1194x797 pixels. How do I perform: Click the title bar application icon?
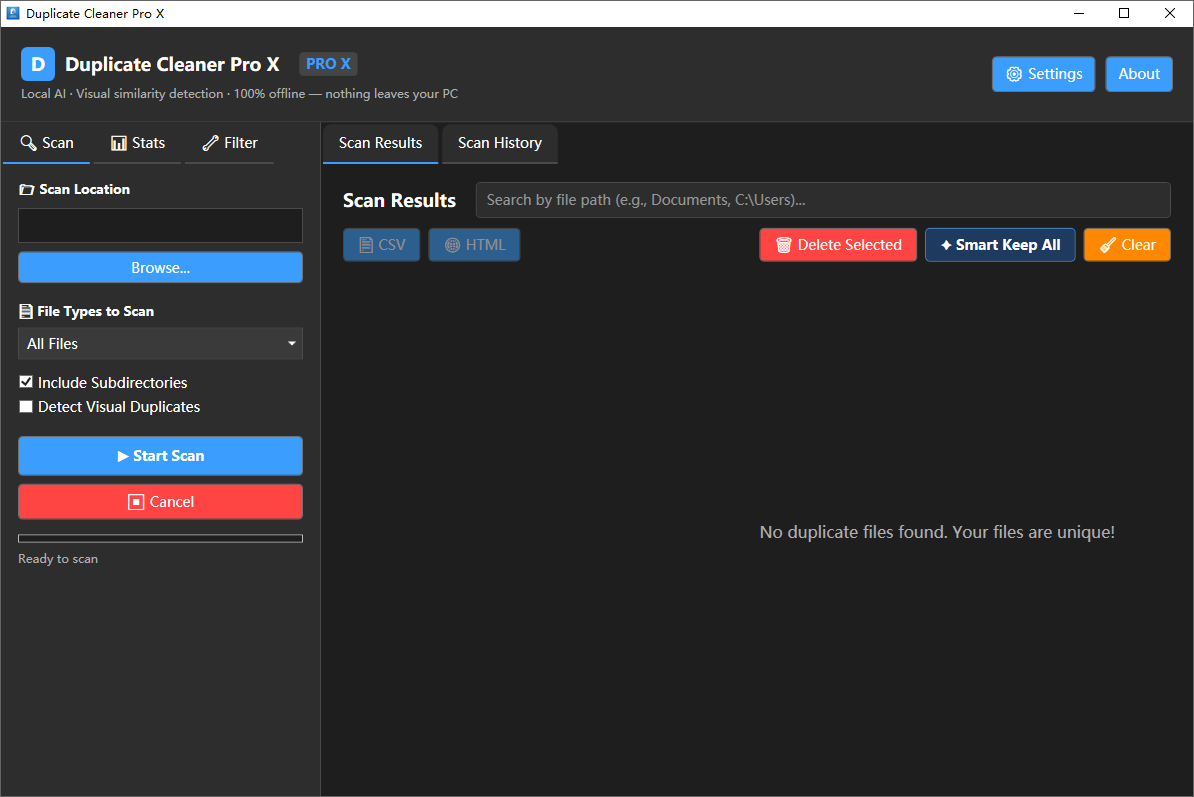[12, 13]
